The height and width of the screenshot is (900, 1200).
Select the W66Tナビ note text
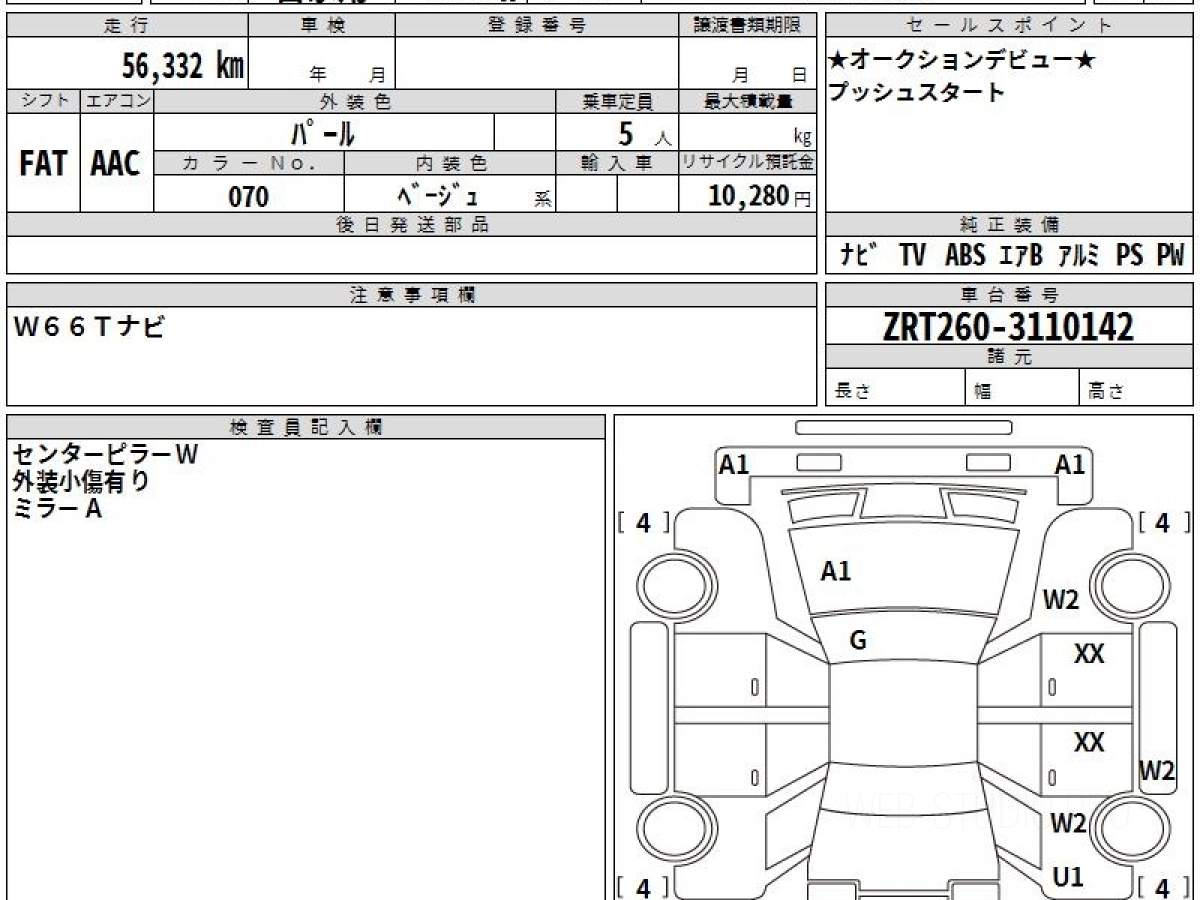[x=90, y=326]
